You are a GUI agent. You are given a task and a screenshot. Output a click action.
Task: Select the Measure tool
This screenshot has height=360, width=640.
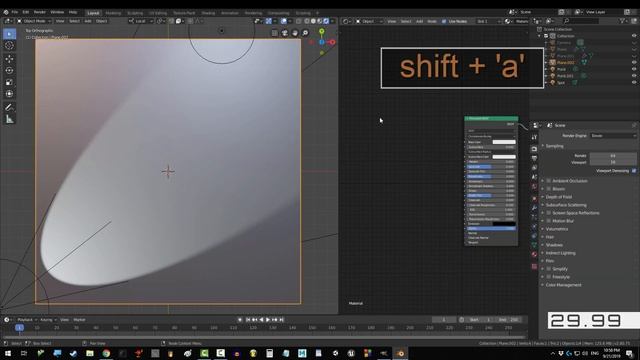point(9,119)
